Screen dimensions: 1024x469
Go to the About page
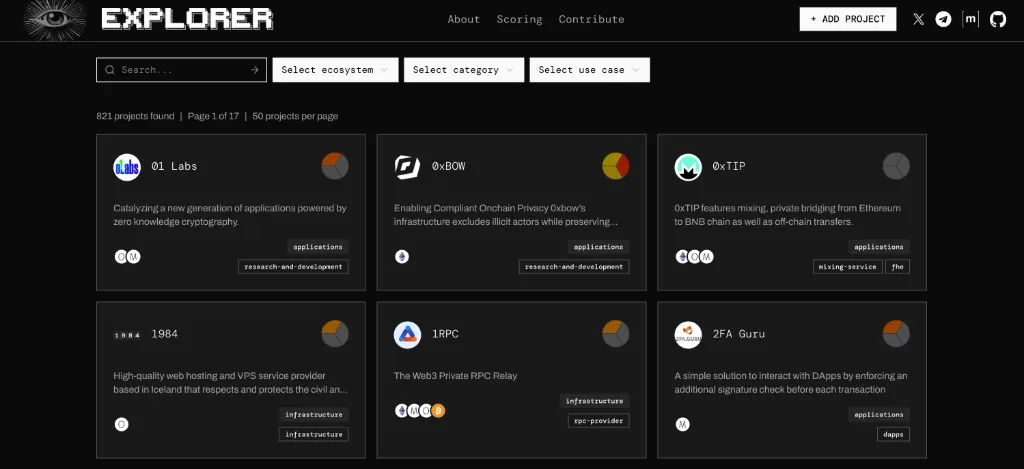click(x=464, y=20)
